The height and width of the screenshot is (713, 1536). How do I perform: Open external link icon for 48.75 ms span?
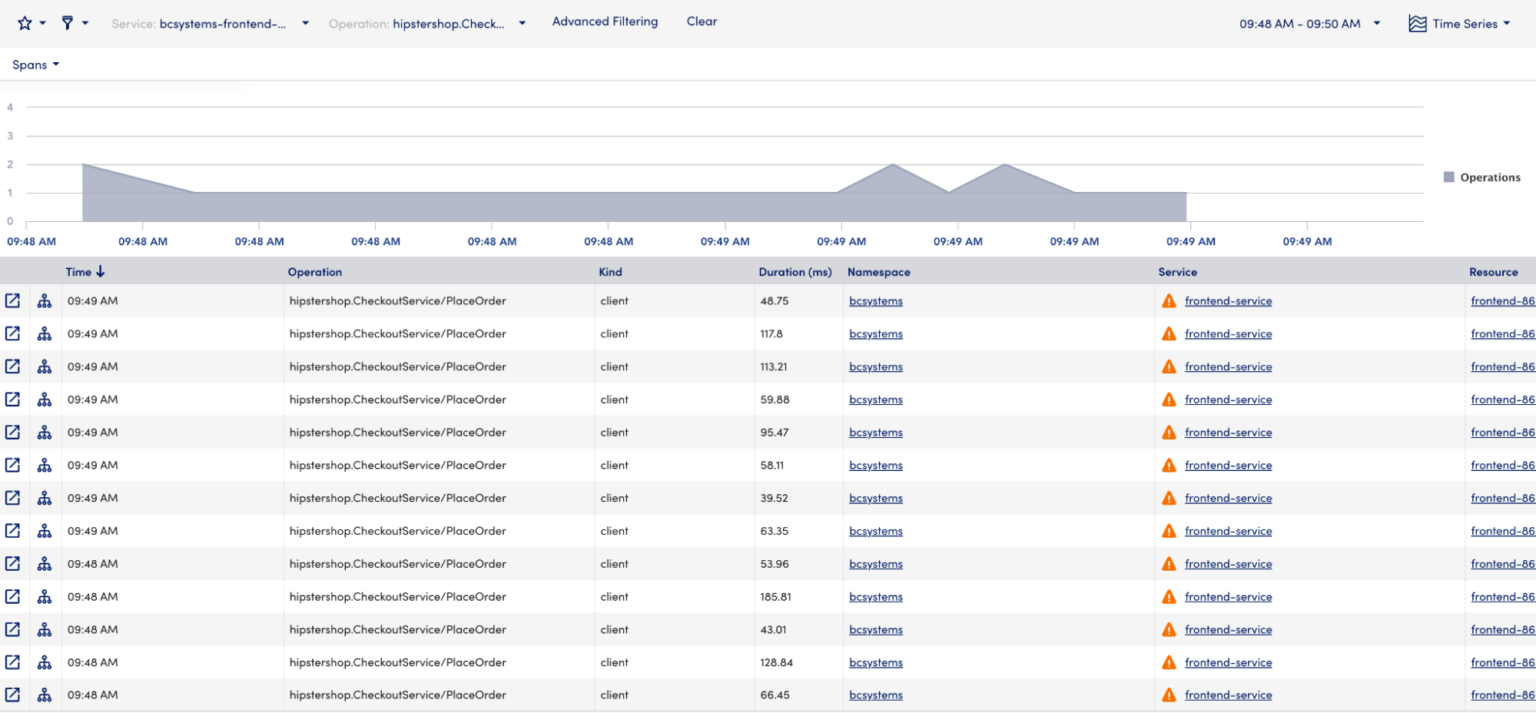tap(13, 301)
